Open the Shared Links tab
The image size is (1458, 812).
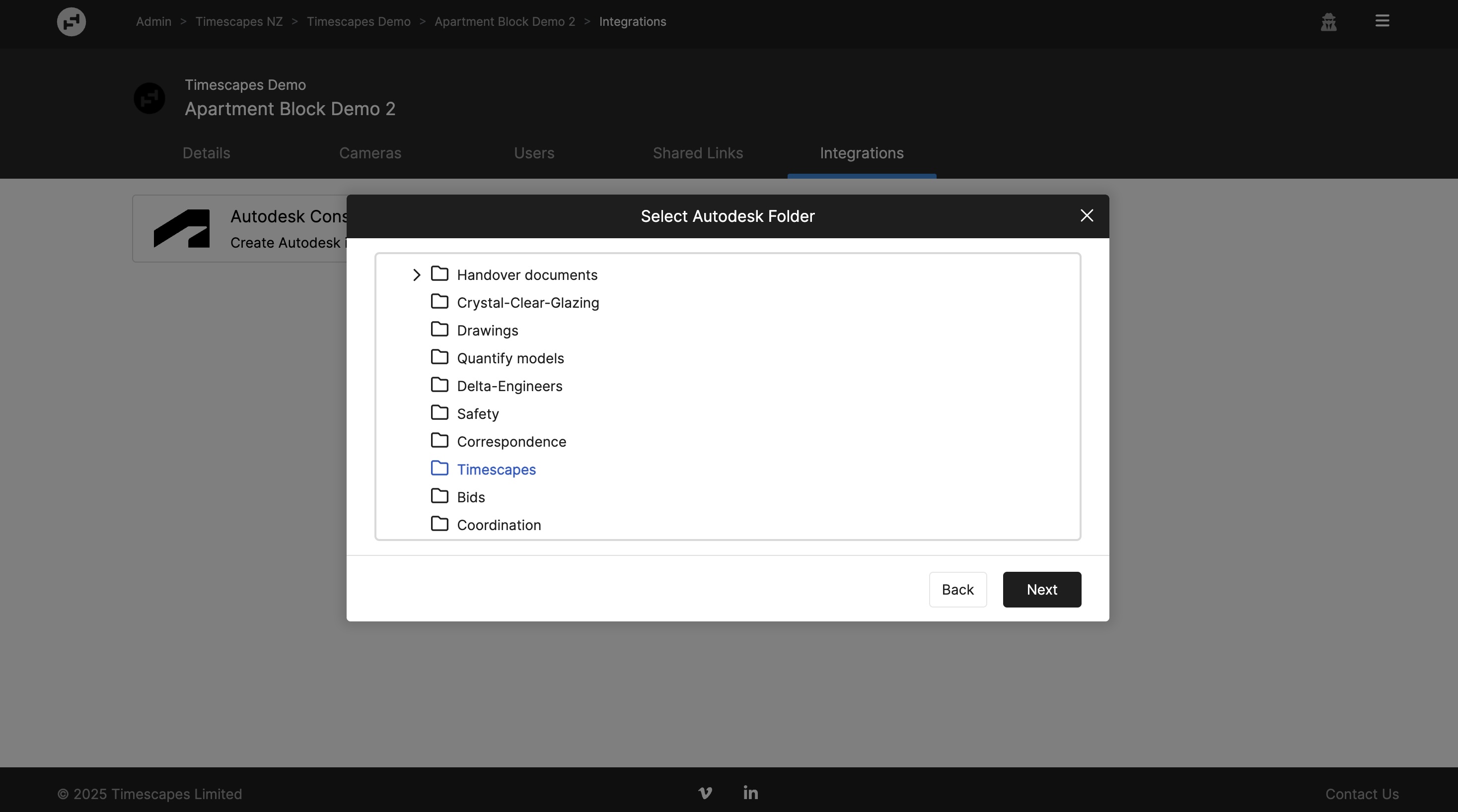point(697,153)
